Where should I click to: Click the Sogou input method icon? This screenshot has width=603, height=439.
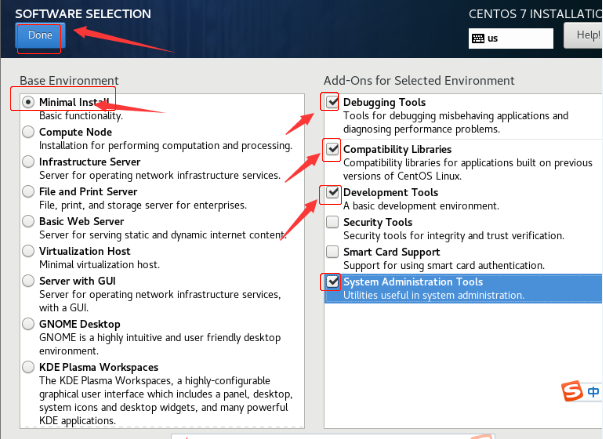(x=572, y=391)
